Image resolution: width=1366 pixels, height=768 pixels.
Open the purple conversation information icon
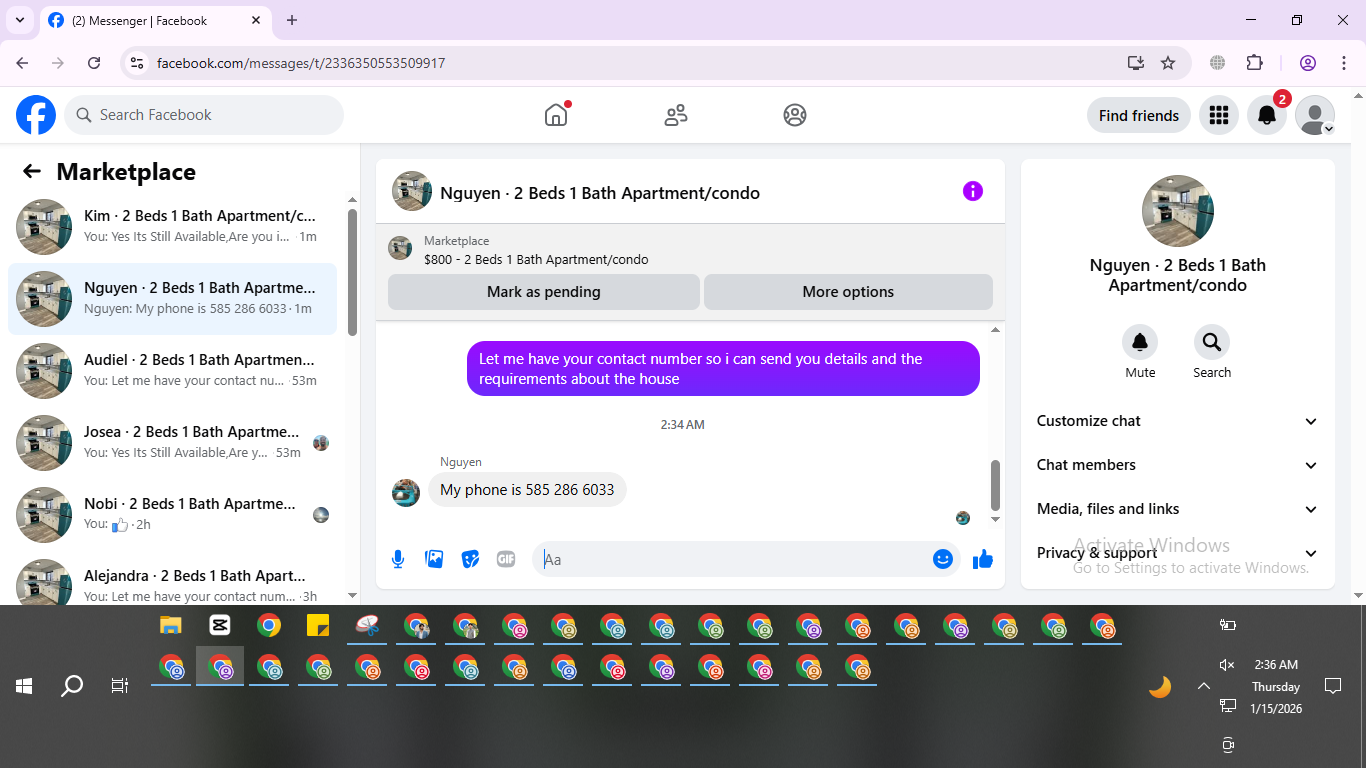point(972,191)
